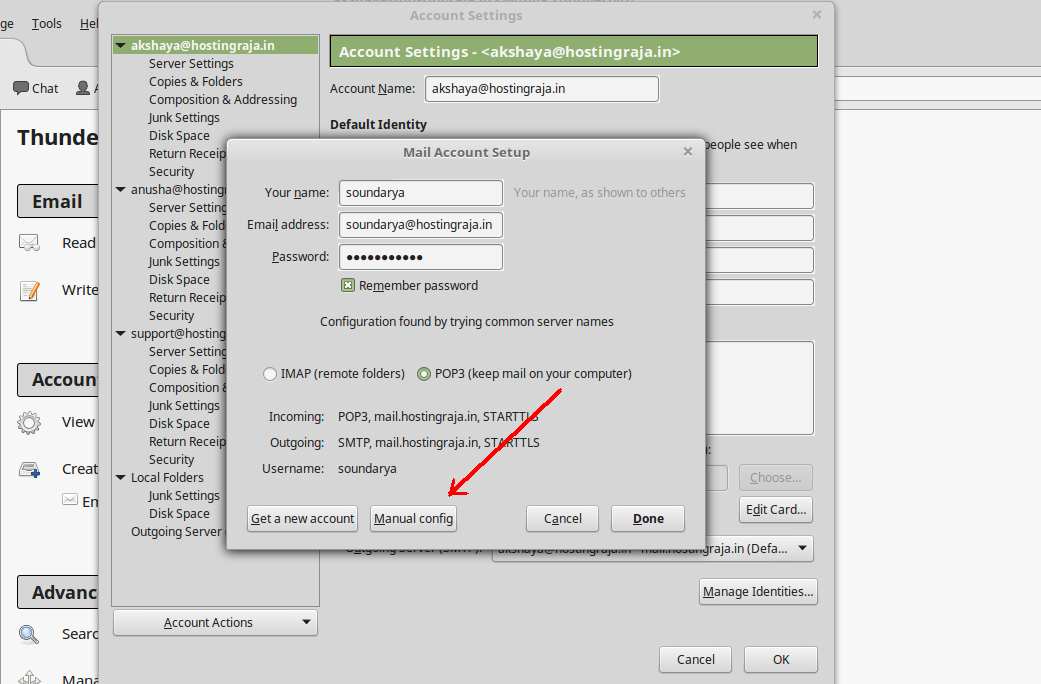Screen dimensions: 1041x684
Task: Collapse the akshaya@hostingraja.in account tree
Action: click(121, 45)
